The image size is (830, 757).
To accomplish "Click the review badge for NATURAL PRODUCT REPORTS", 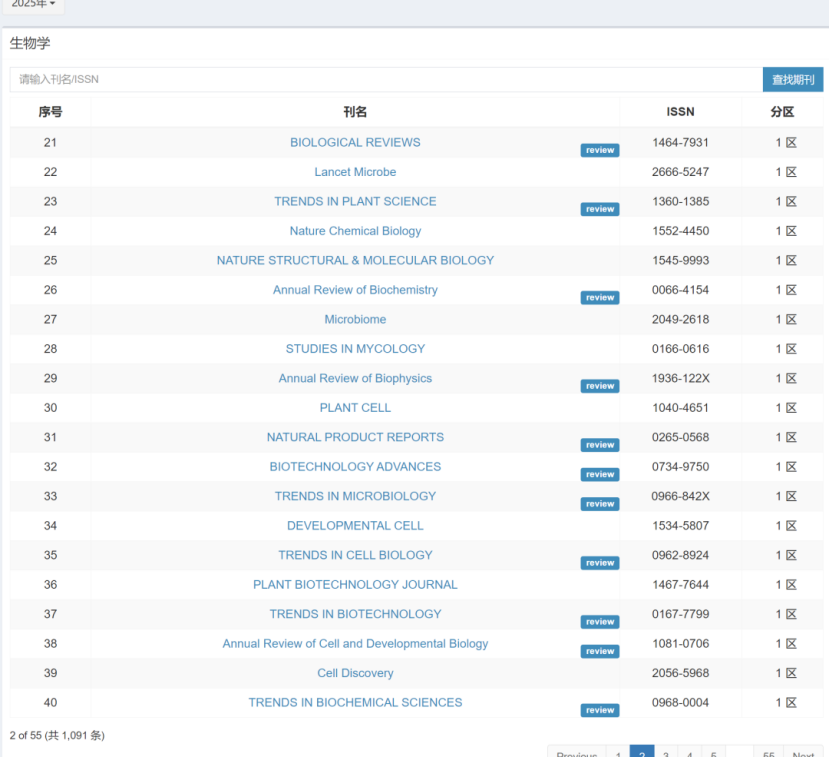I will [x=600, y=445].
